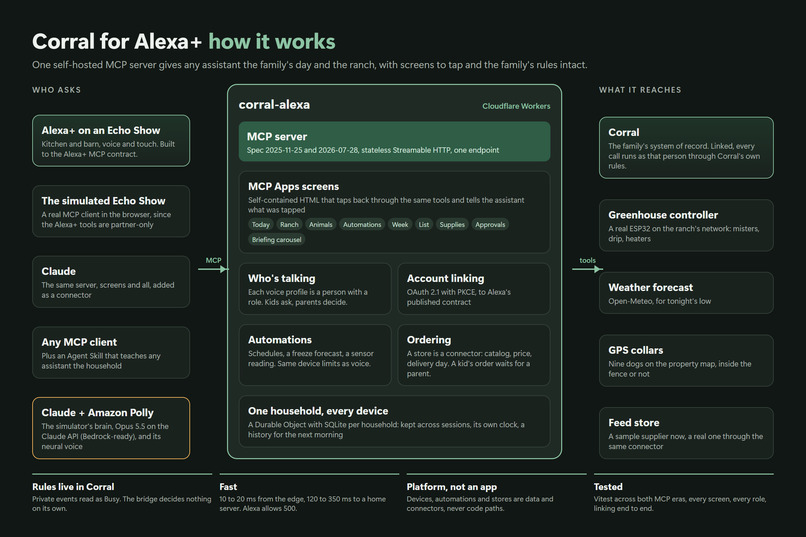
Task: Click the 'Who's talking' card
Action: 315,289
